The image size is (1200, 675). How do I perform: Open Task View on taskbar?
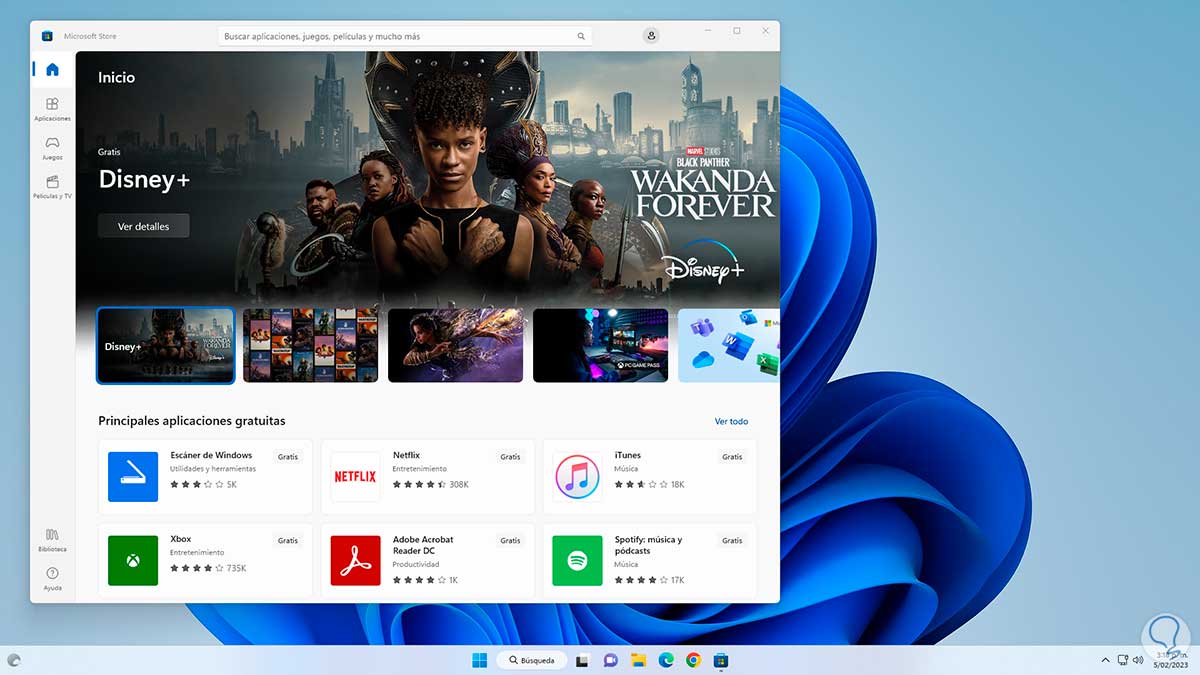click(x=582, y=660)
